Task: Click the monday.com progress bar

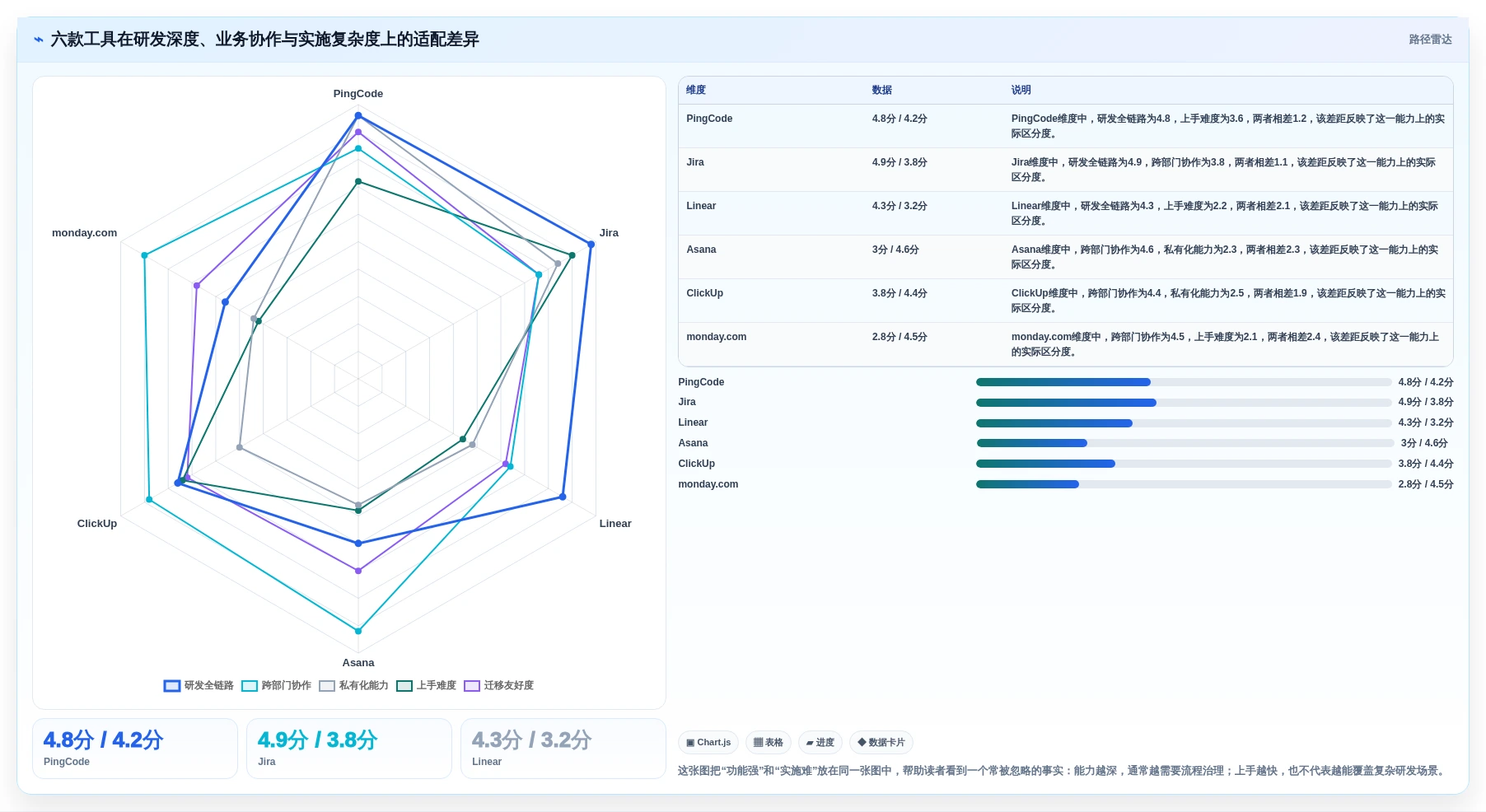Action: point(1184,484)
